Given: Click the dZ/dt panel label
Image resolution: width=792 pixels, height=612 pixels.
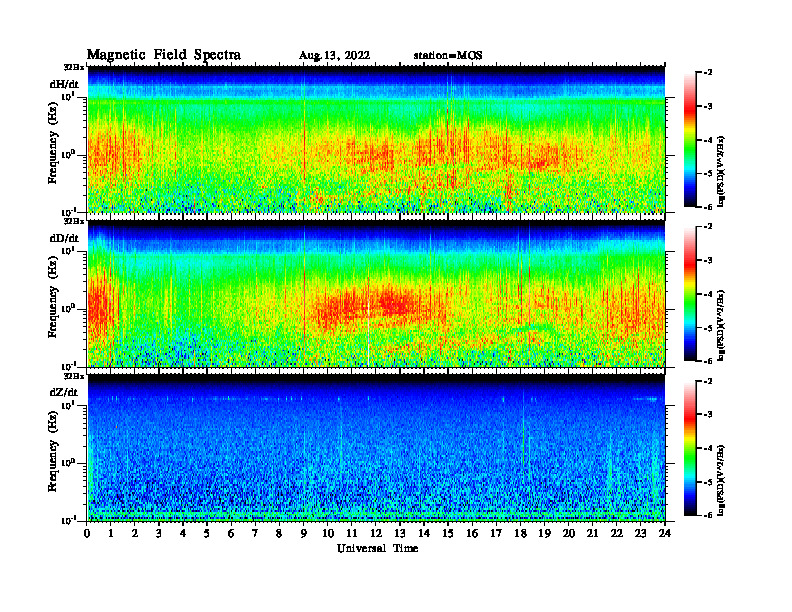Looking at the screenshot, I should click(x=64, y=392).
